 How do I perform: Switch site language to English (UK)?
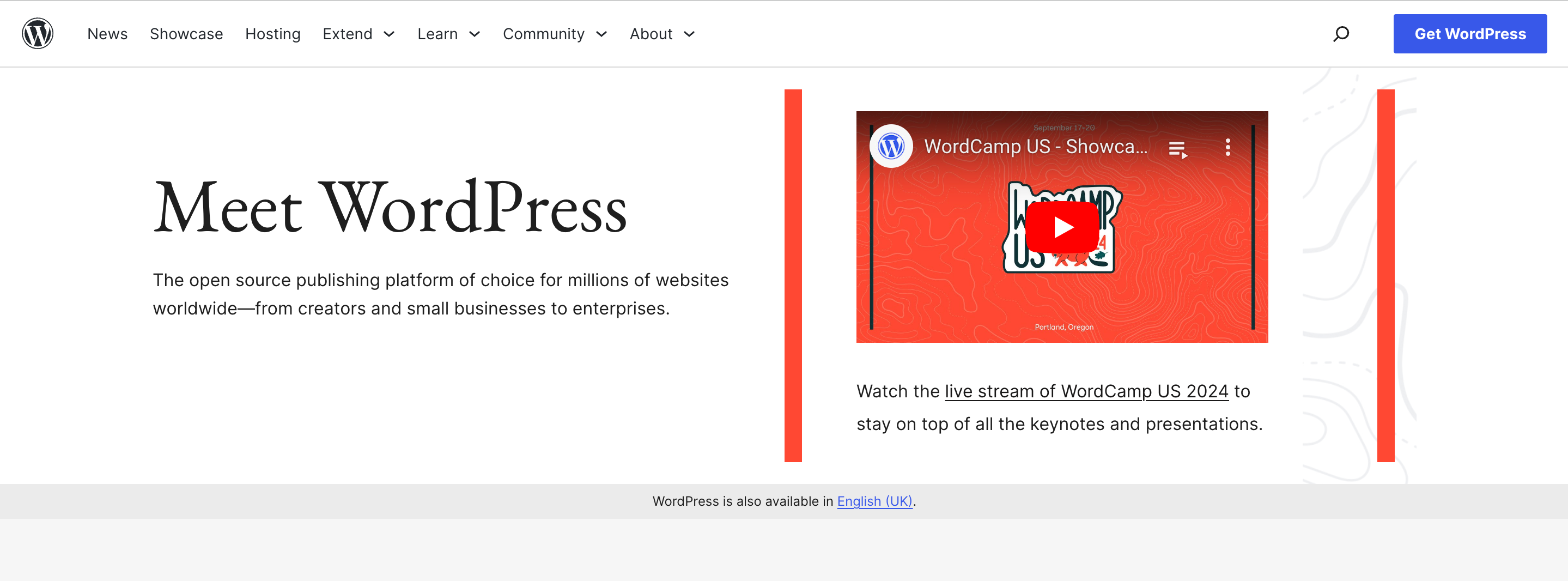point(874,501)
